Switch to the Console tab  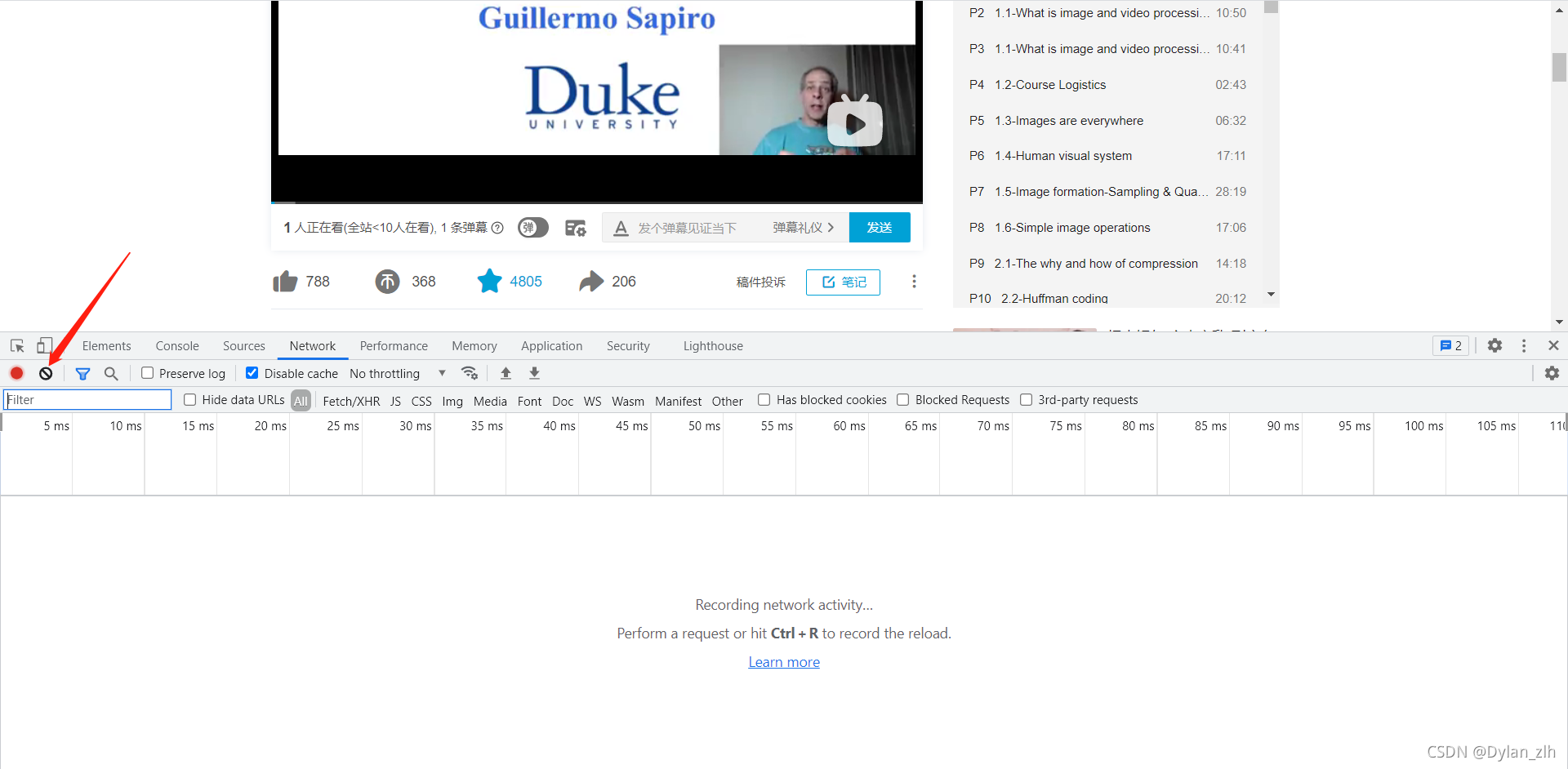pyautogui.click(x=177, y=345)
